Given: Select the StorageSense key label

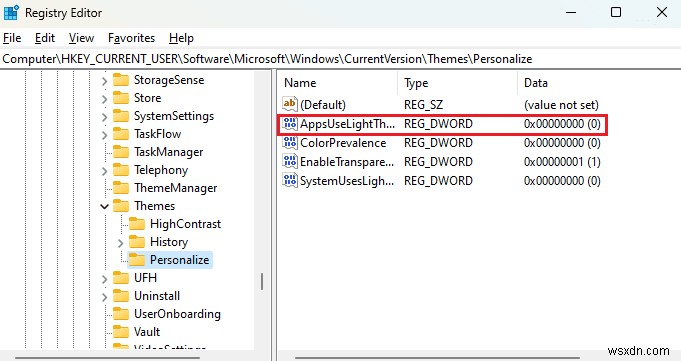Looking at the screenshot, I should tap(169, 80).
